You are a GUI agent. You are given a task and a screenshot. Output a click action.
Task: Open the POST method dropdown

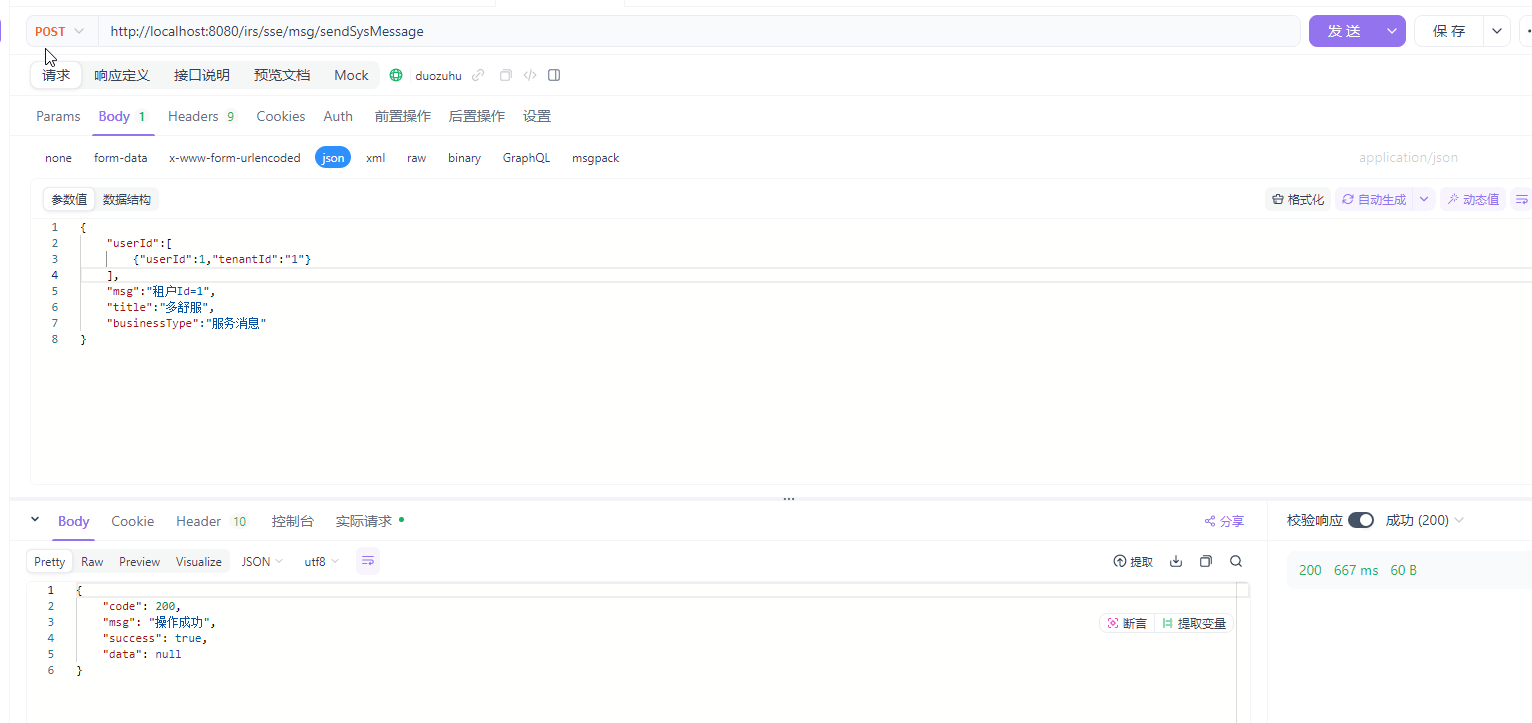pyautogui.click(x=61, y=31)
